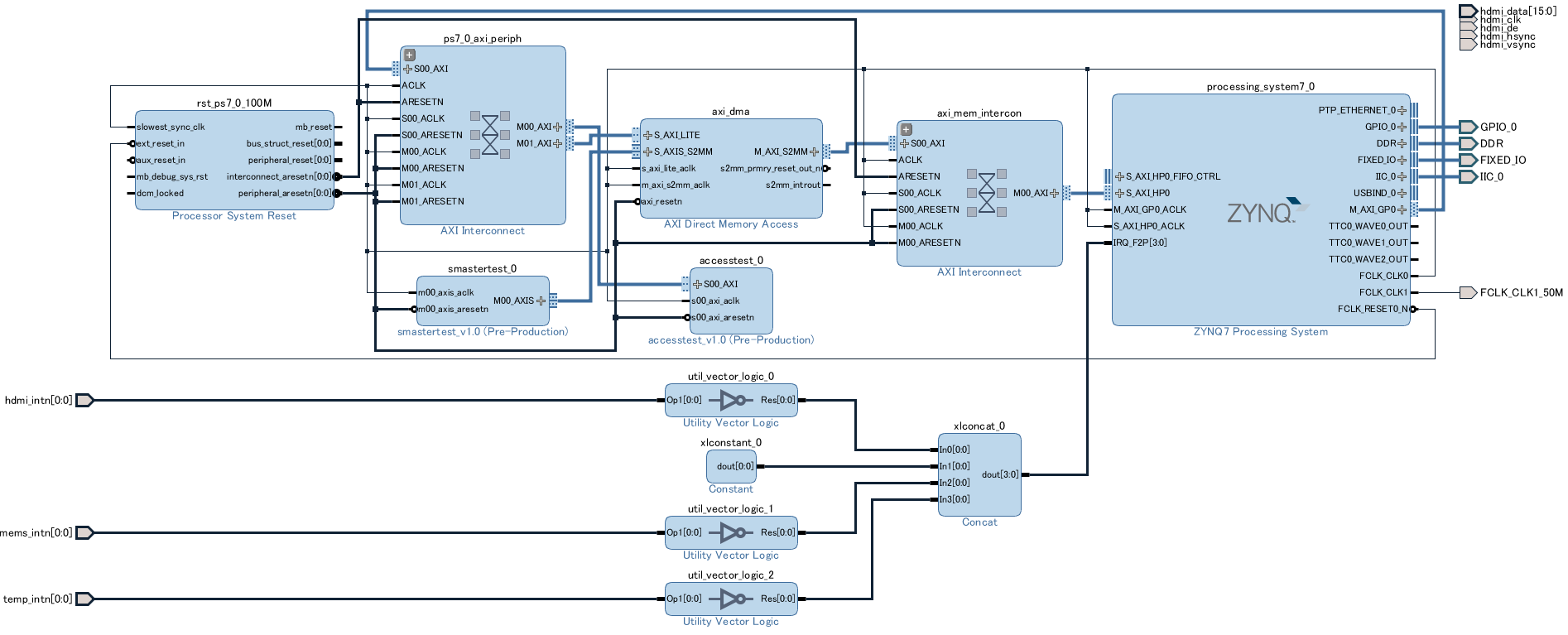Select the hdmi_data[15:0] output port symbol

coord(1467,11)
